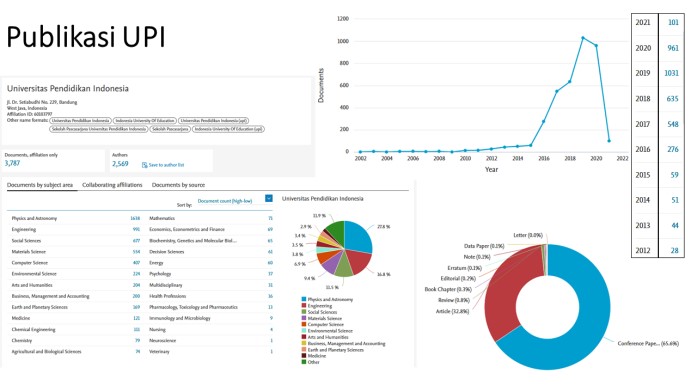Select Decision Sciences subject row
697x392 pixels.
coord(211,252)
